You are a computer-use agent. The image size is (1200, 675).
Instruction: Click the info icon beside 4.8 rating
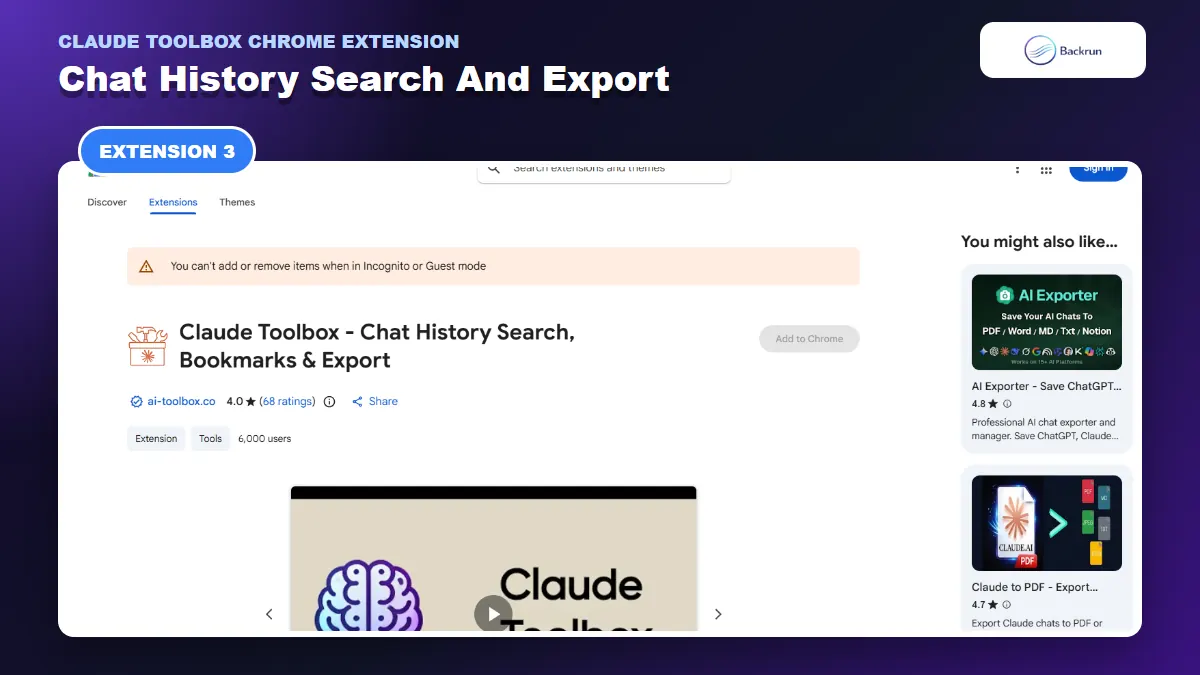coord(1007,404)
